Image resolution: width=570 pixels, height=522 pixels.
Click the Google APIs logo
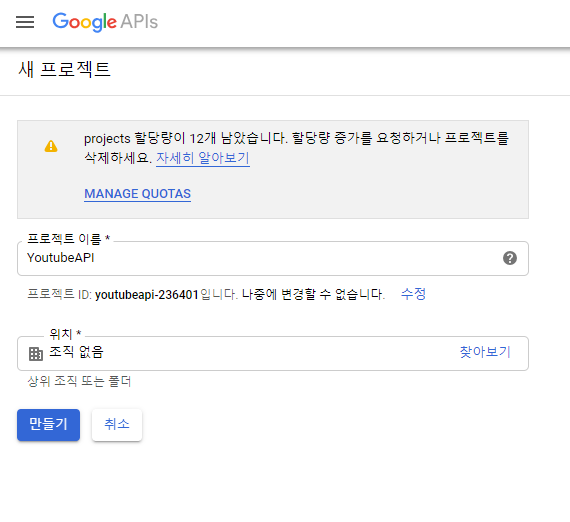(105, 22)
